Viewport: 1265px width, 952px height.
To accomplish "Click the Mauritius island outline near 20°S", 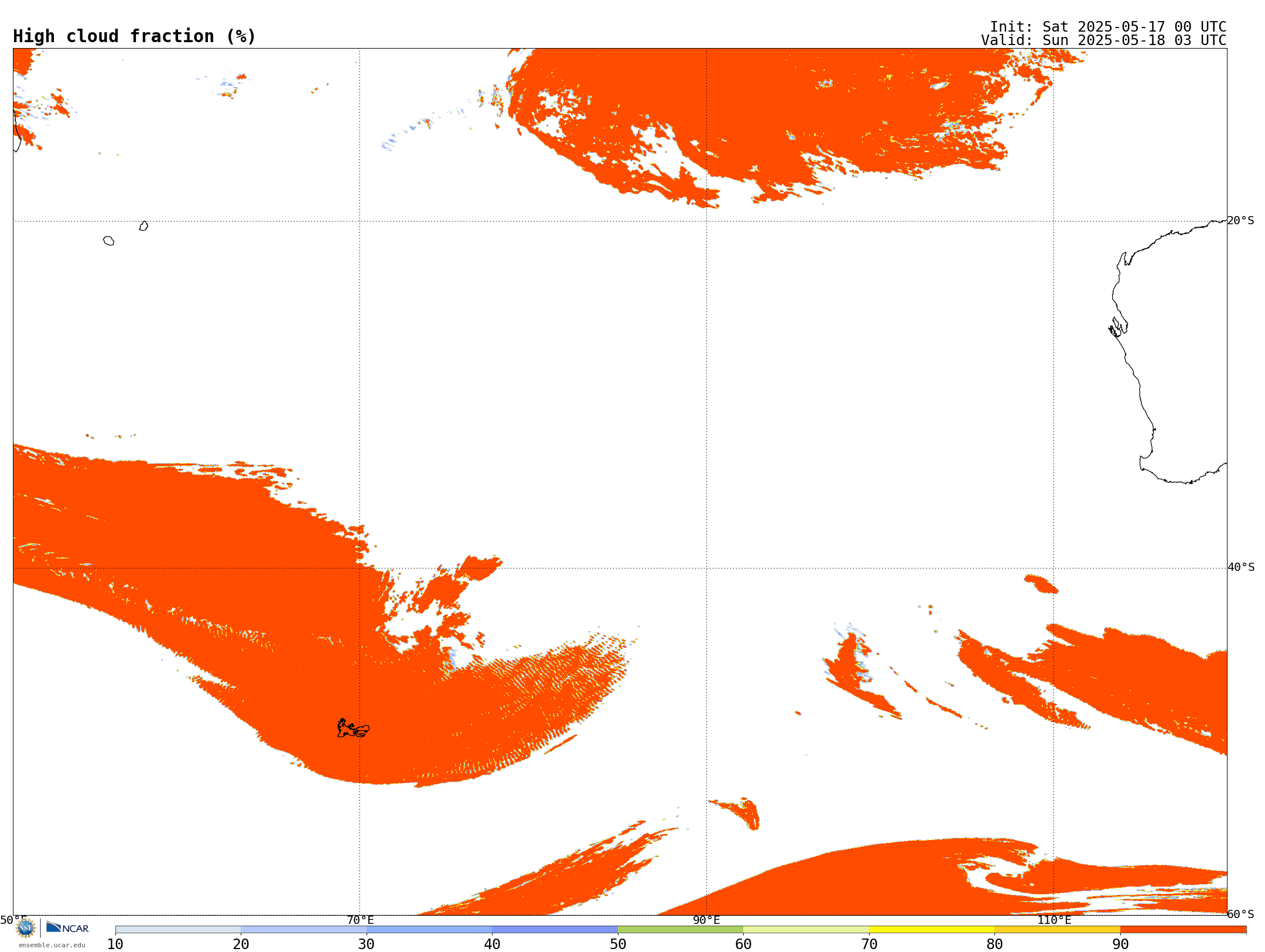I will tap(144, 226).
